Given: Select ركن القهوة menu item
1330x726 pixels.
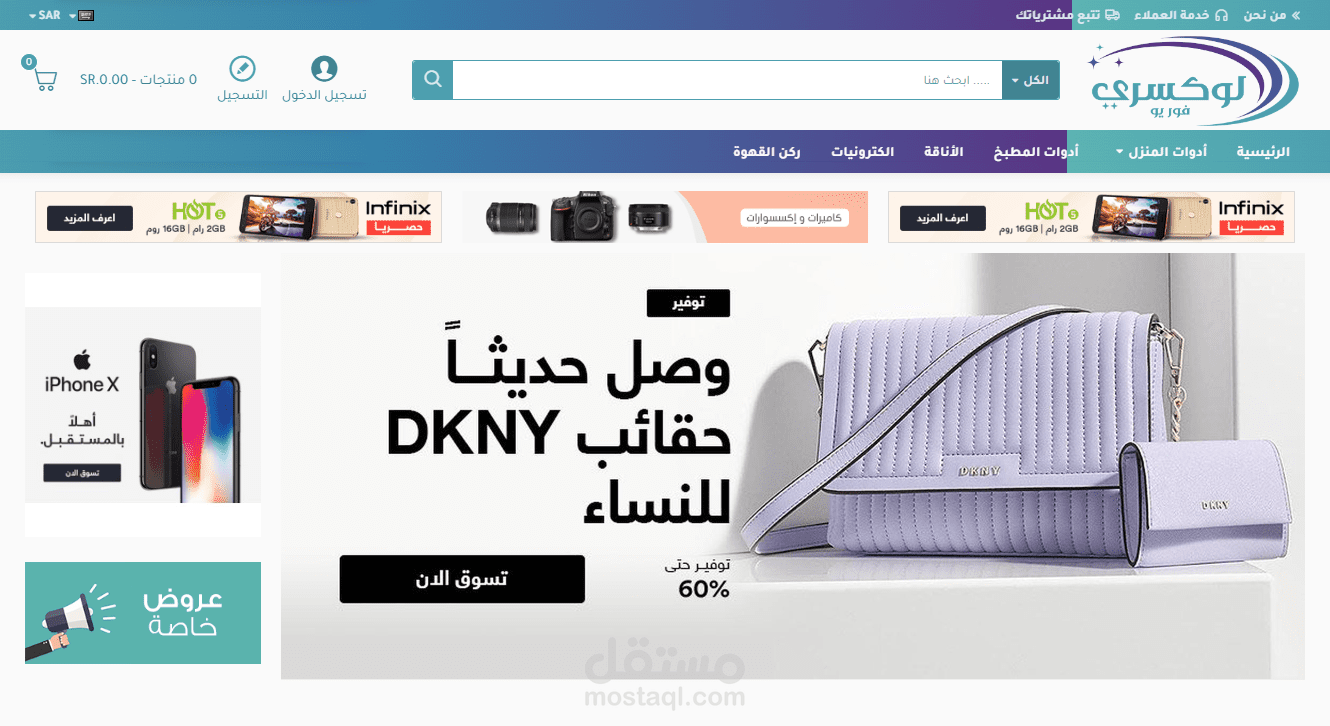Looking at the screenshot, I should [767, 152].
